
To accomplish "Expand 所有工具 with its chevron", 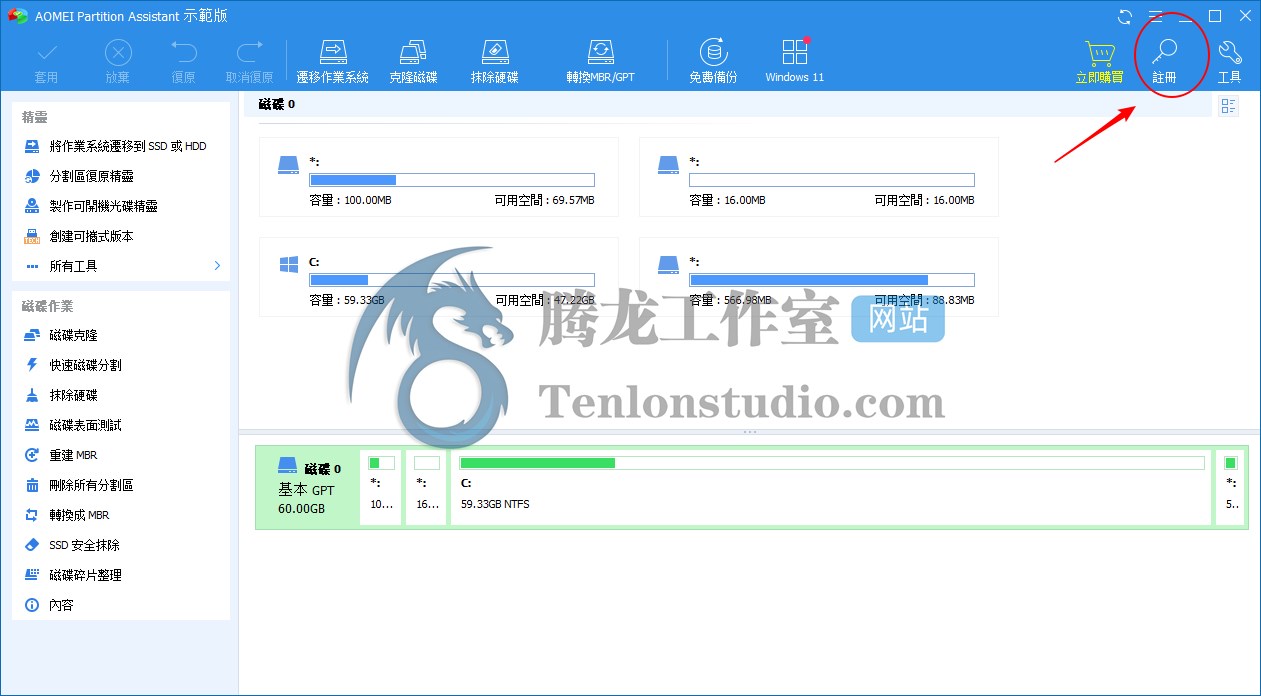I will [x=217, y=266].
